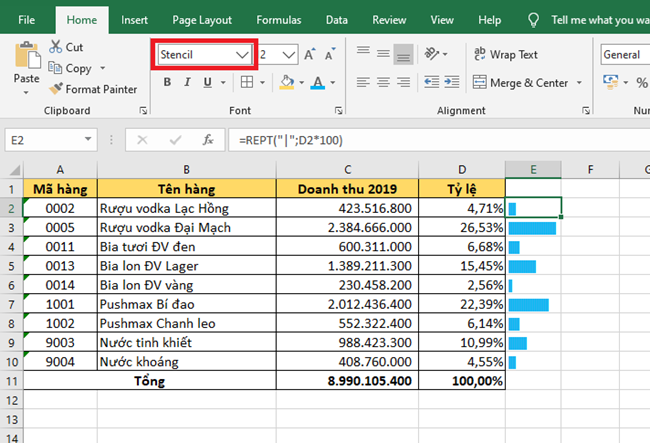
Task: Open the font size dropdown
Action: (x=289, y=54)
